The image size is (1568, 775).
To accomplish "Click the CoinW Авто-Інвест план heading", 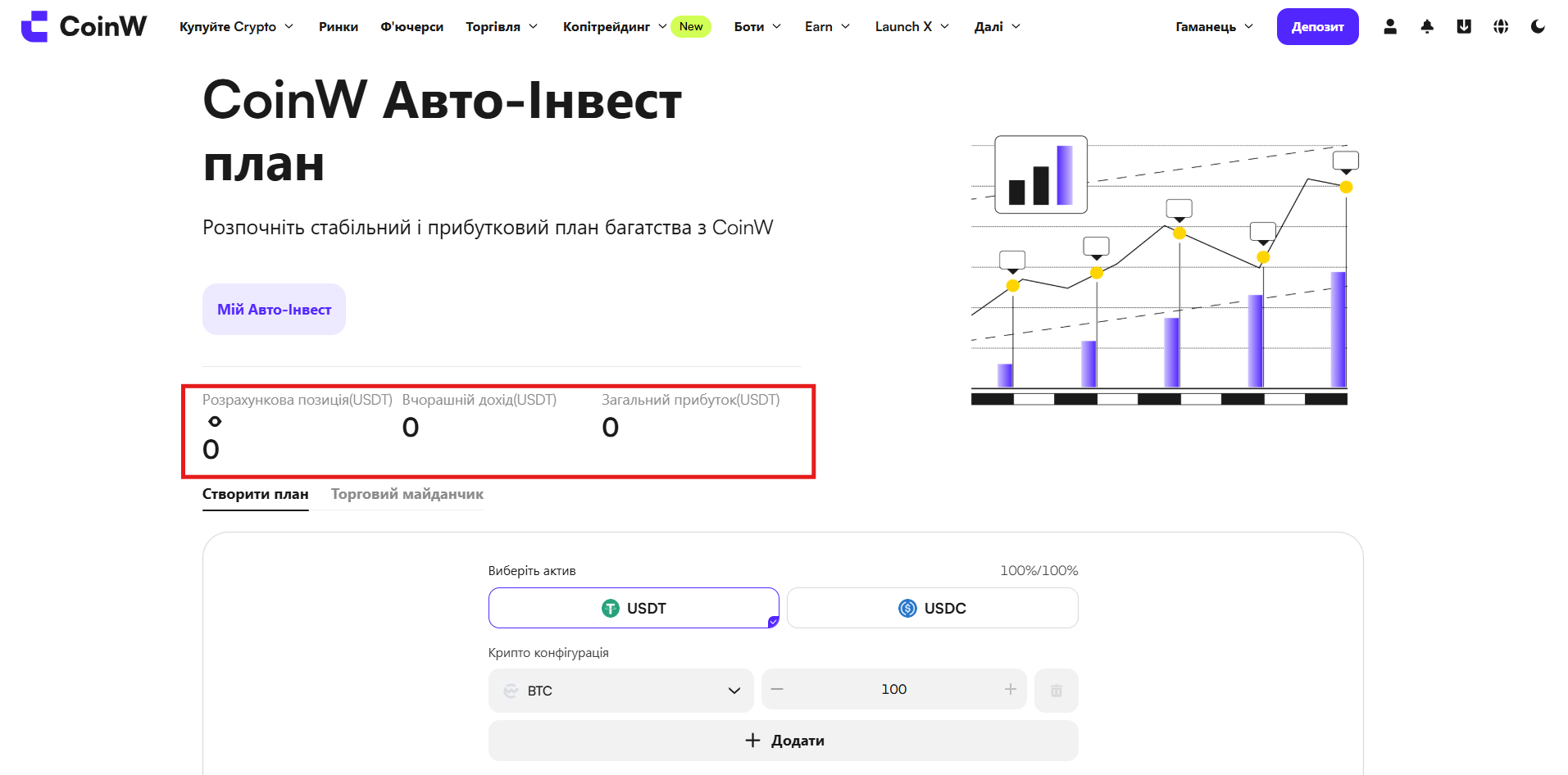I will coord(443,131).
